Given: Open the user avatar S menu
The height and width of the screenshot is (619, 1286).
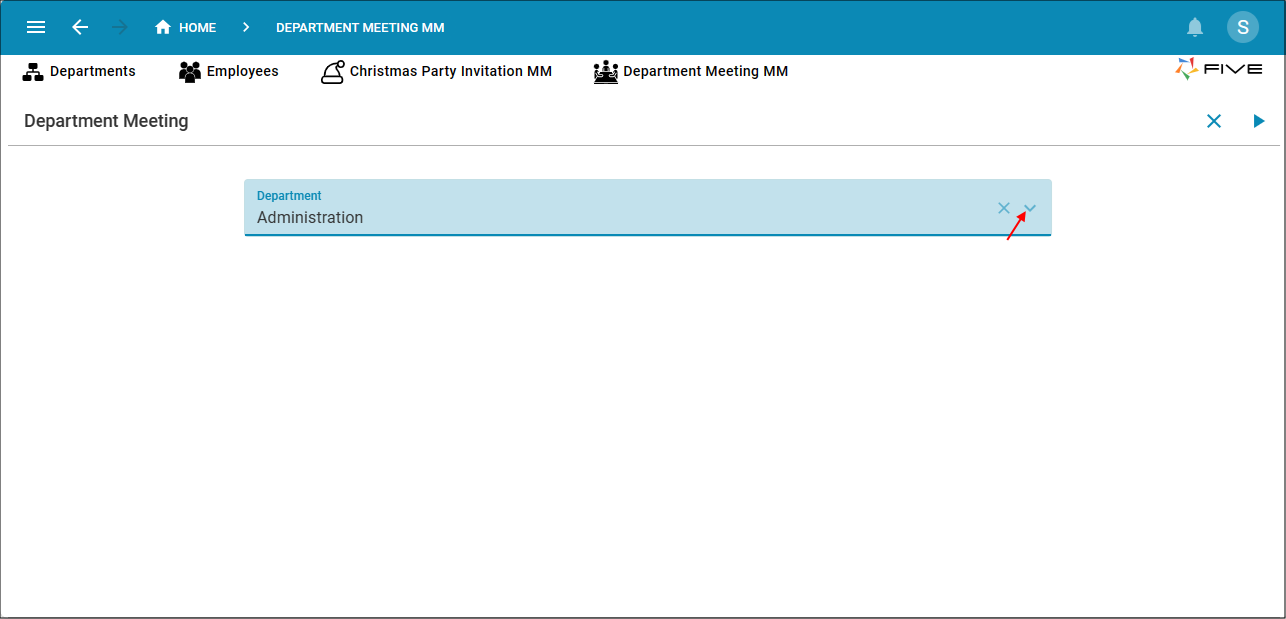Looking at the screenshot, I should 1243,27.
